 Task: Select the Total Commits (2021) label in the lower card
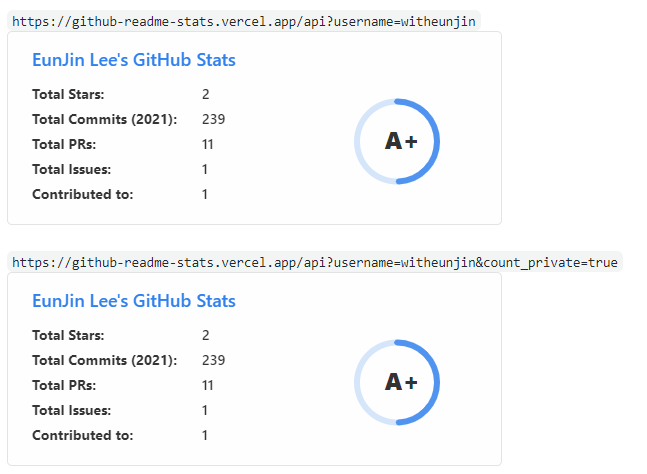coord(105,360)
